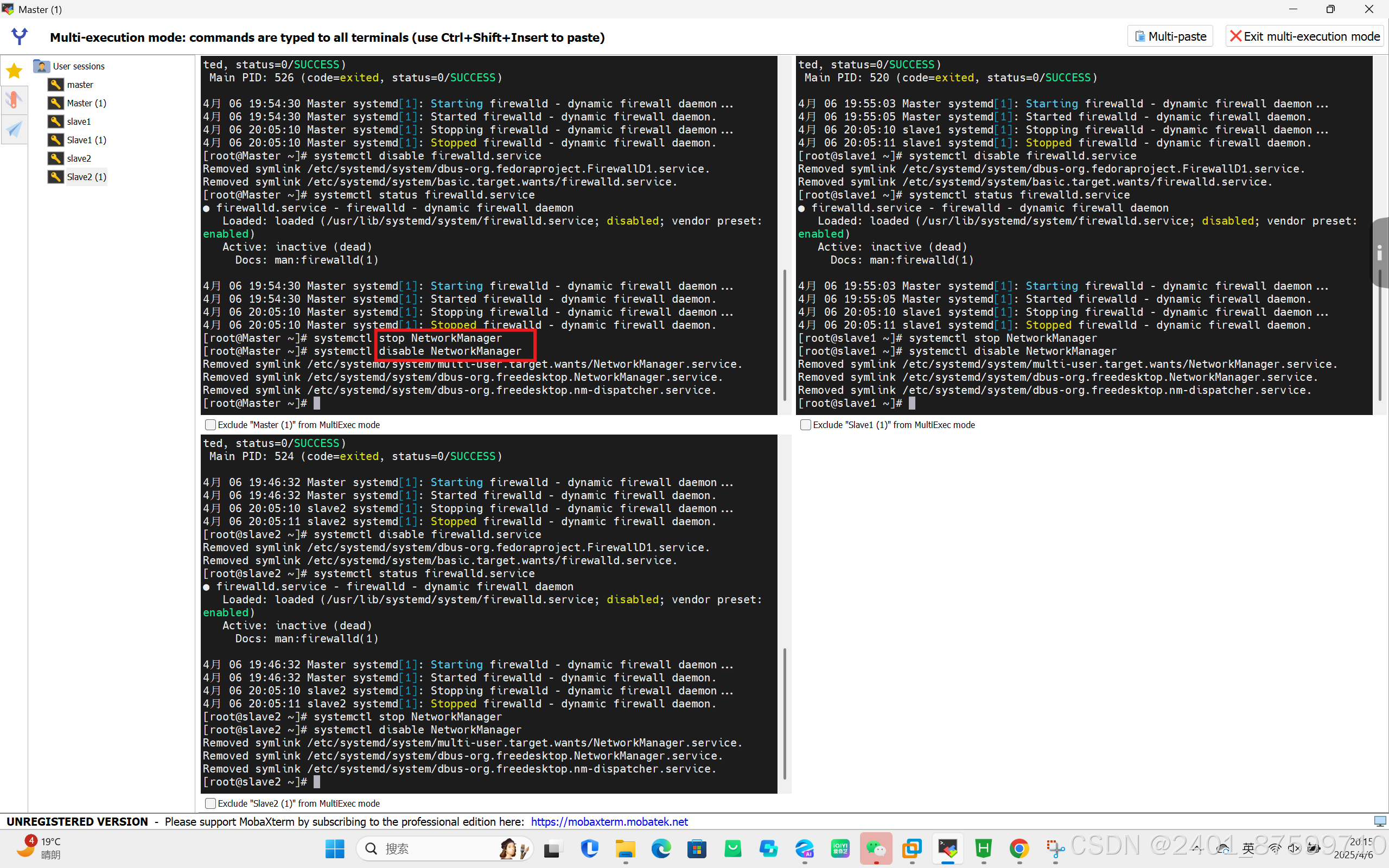Open WeChat from the taskbar
Viewport: 1389px width, 868px height.
pos(876,848)
